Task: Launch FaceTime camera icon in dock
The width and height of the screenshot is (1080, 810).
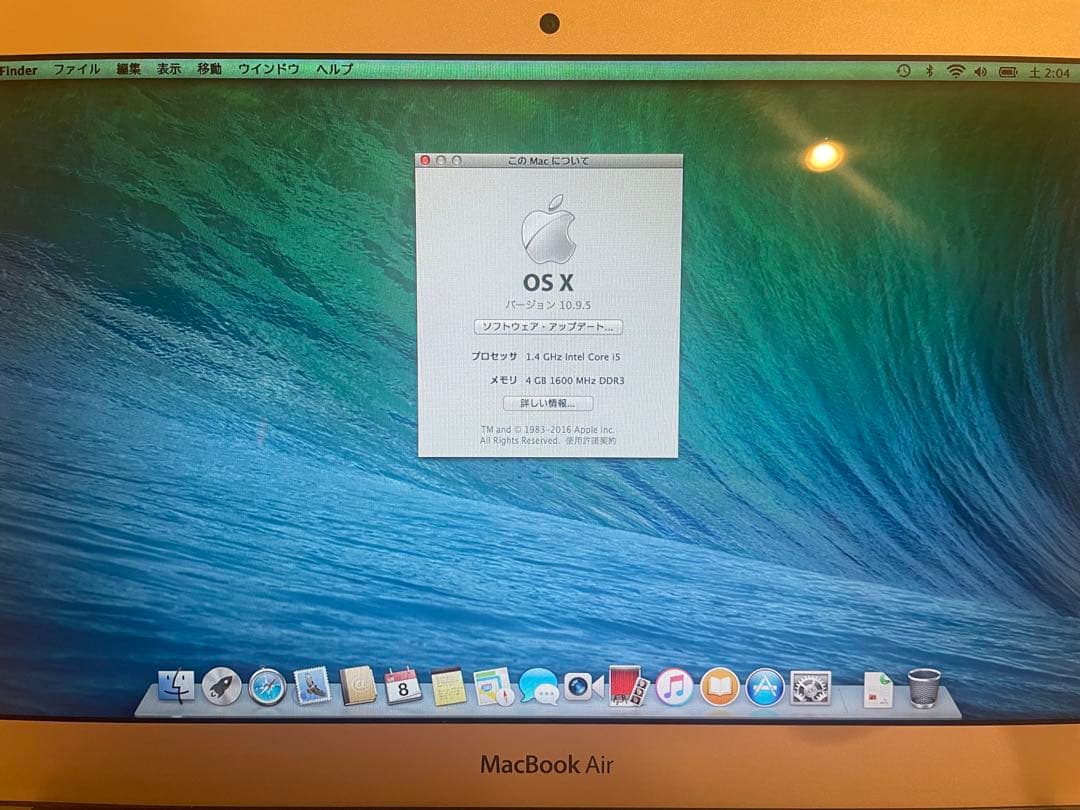Action: tap(583, 687)
